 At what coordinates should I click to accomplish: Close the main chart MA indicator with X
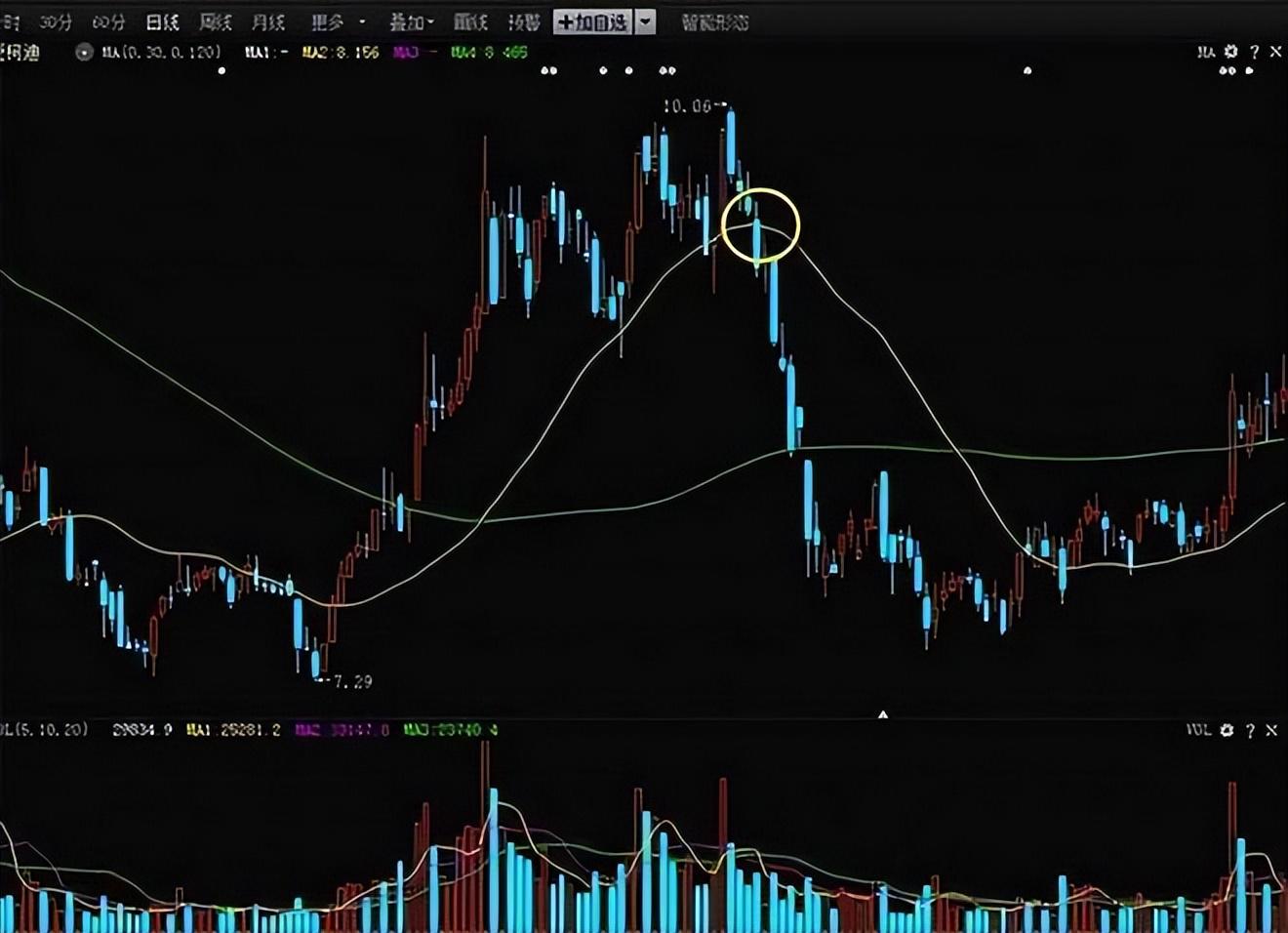[x=1275, y=52]
